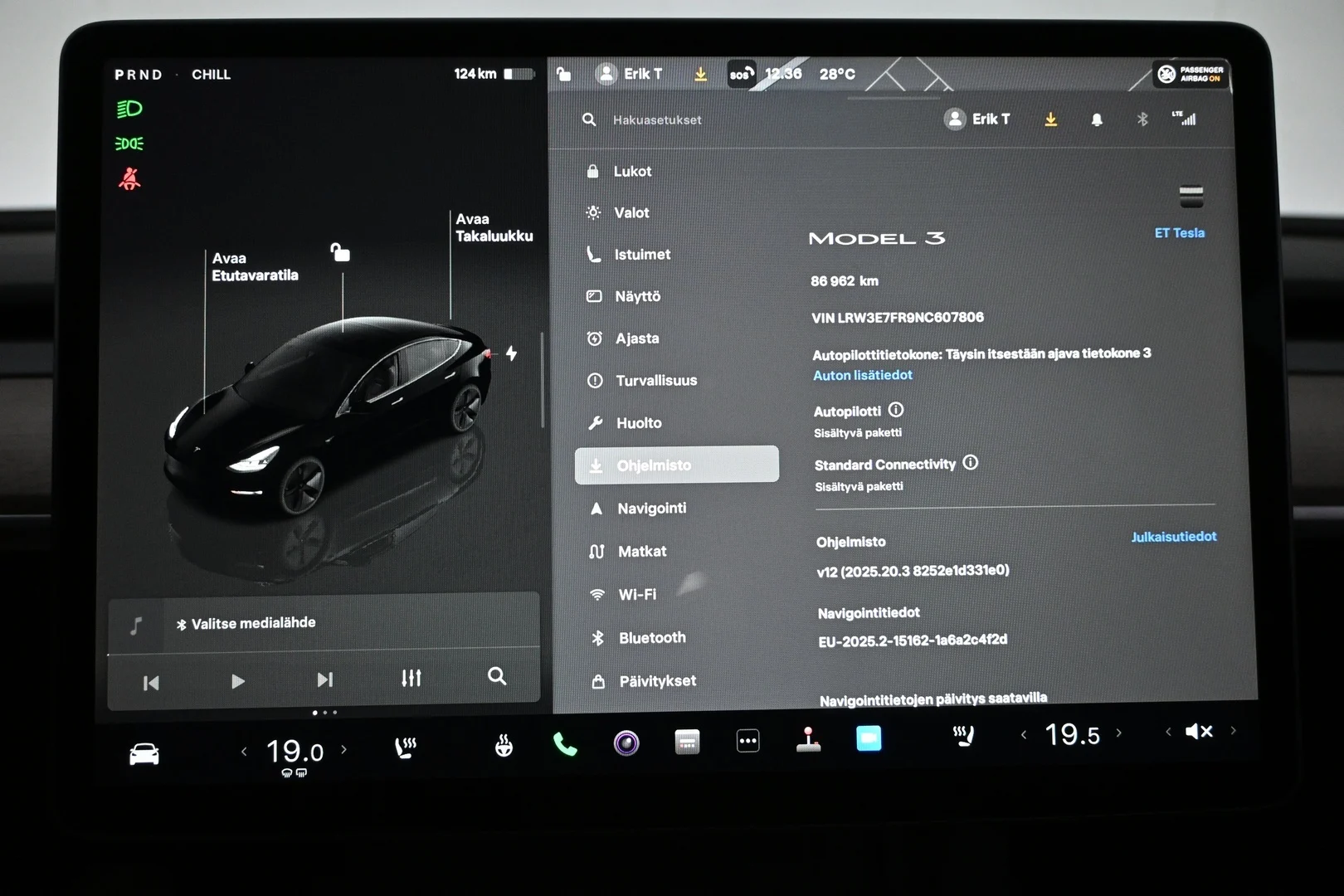Skip to previous media track
This screenshot has height=896, width=1344.
[151, 683]
